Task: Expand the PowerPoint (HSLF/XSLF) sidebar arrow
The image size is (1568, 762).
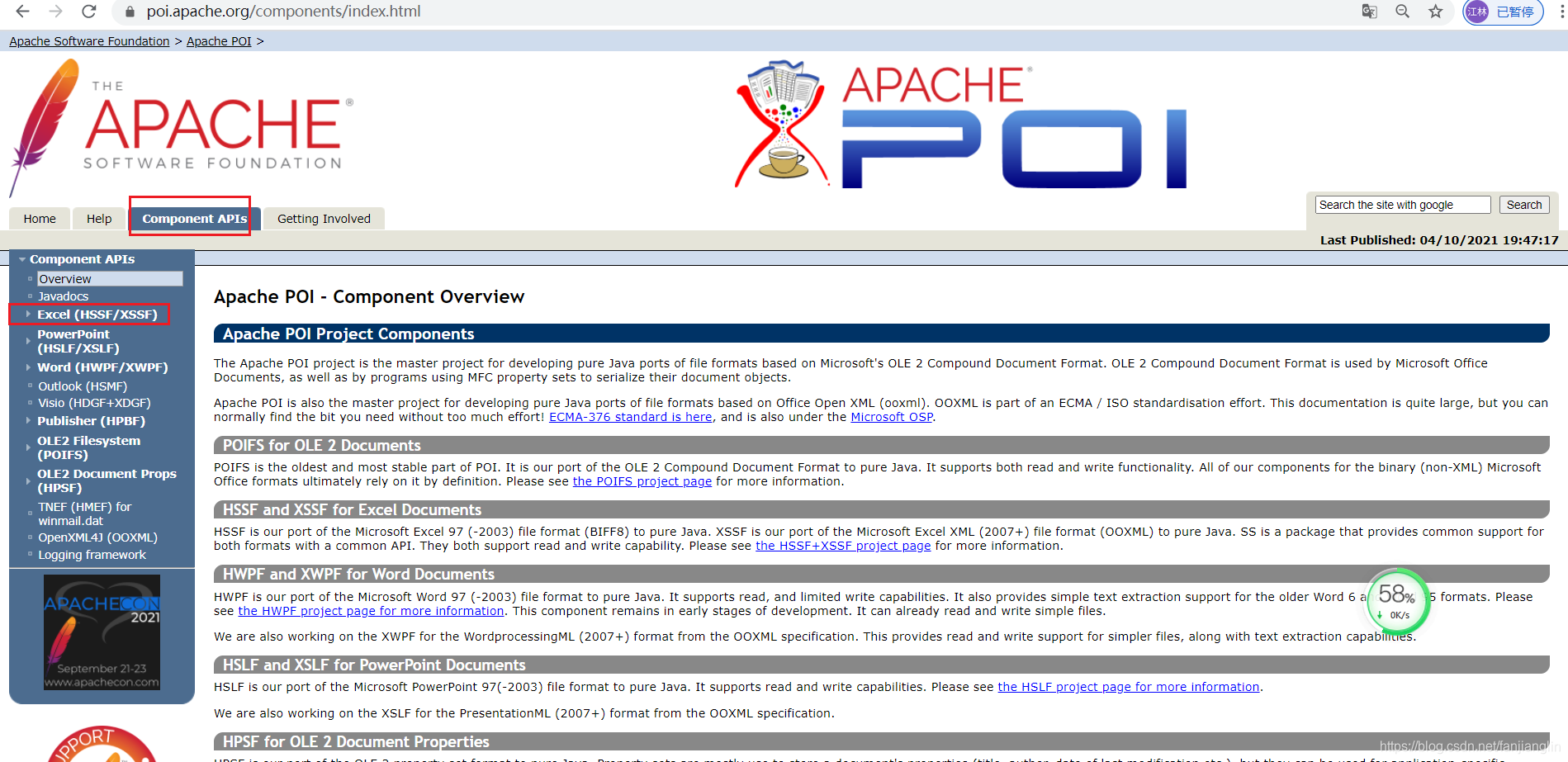Action: click(28, 341)
